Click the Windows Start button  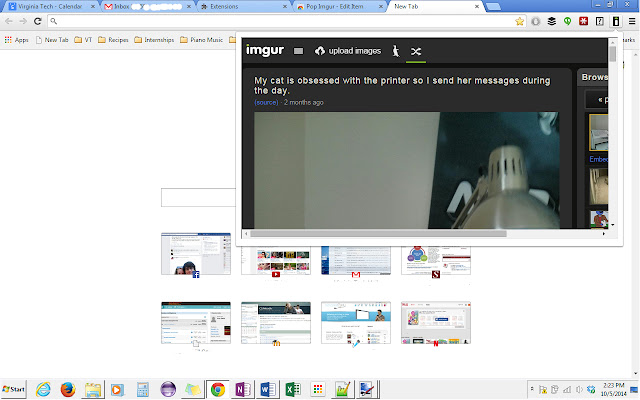13,389
